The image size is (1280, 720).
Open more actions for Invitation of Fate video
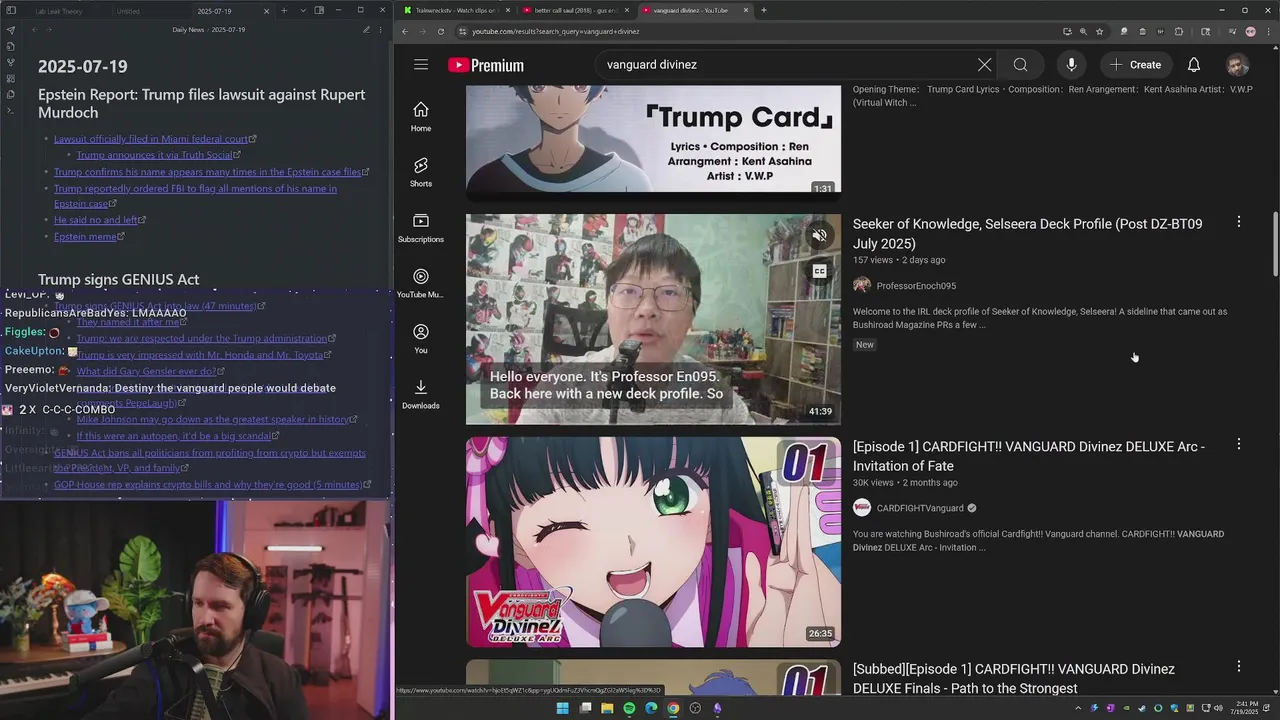click(x=1238, y=444)
